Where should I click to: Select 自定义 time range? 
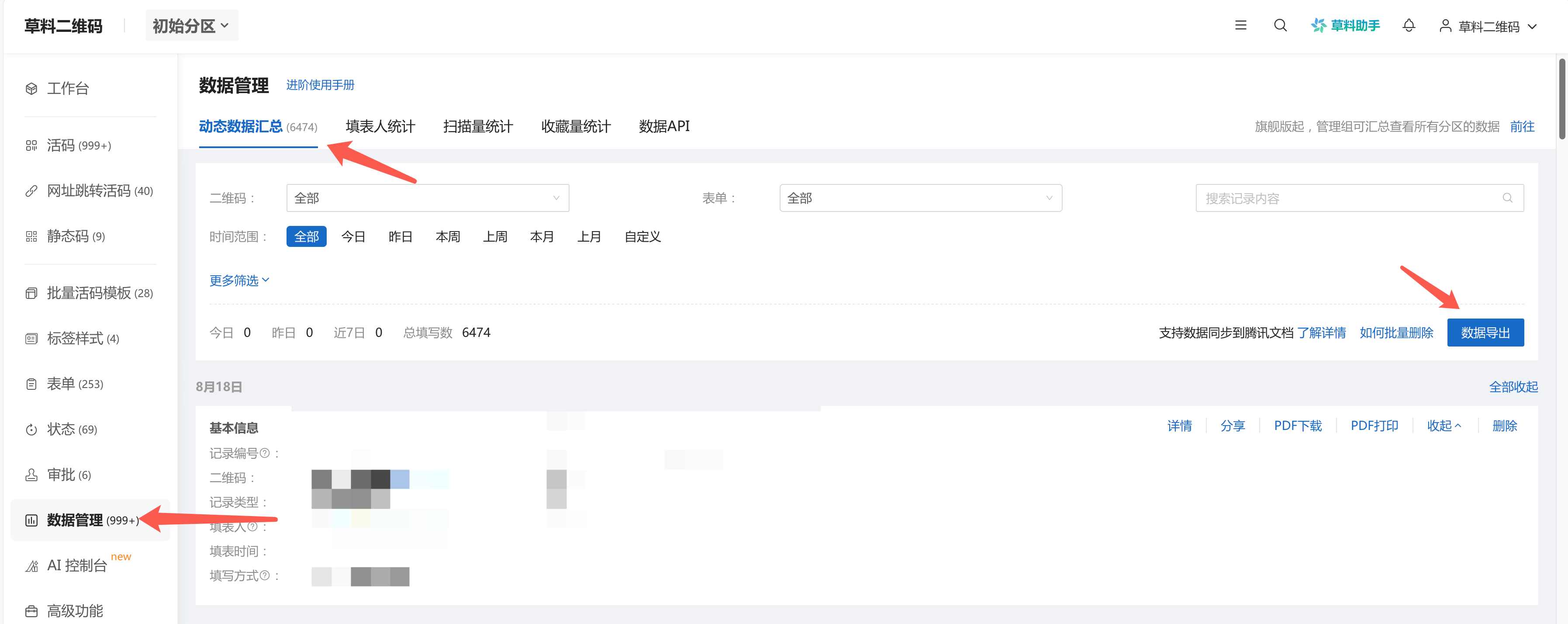[643, 236]
